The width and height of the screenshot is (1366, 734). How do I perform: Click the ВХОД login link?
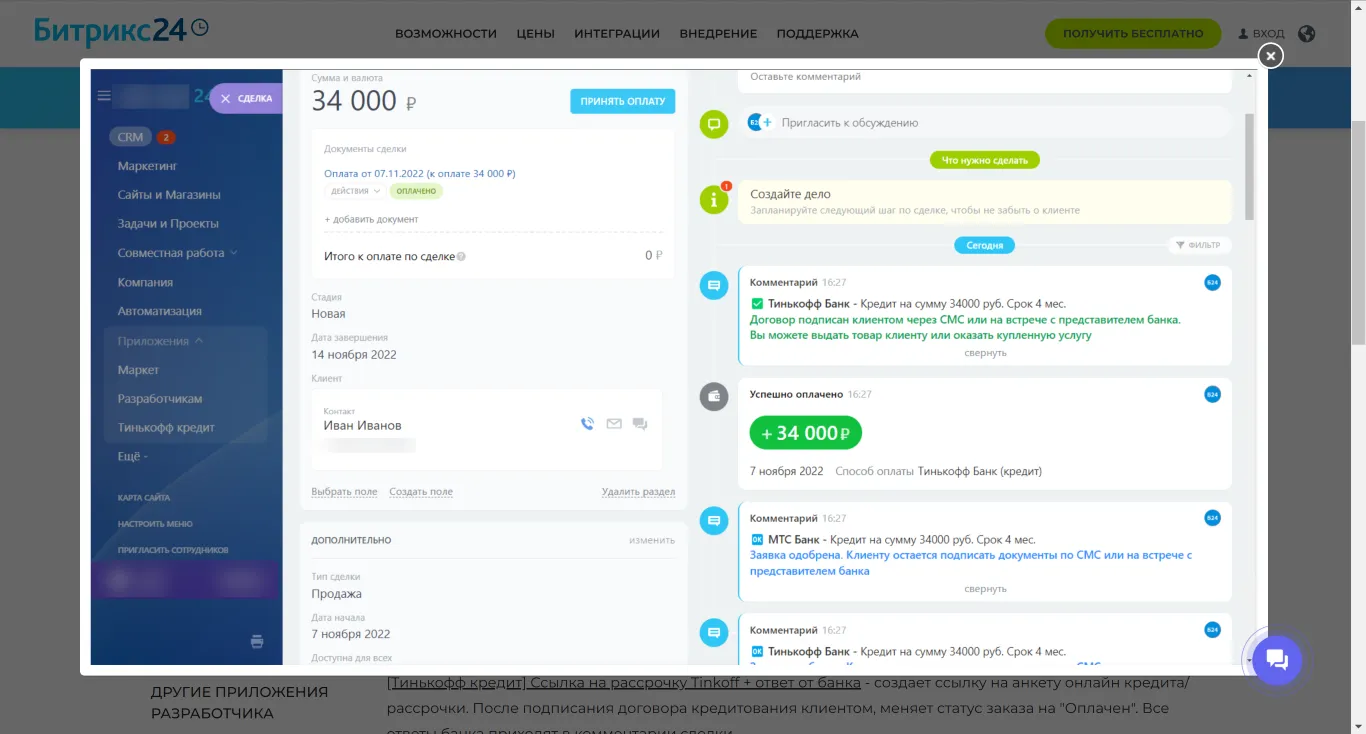[1261, 33]
